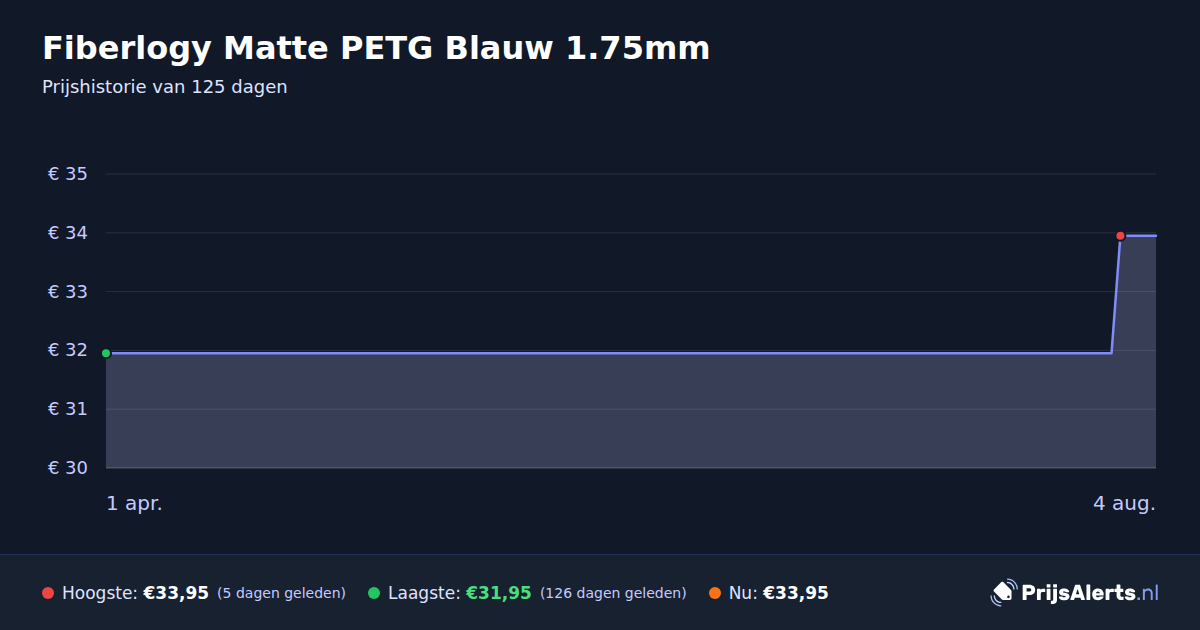Click the 4 aug. date label
The image size is (1200, 630).
coord(1124,503)
